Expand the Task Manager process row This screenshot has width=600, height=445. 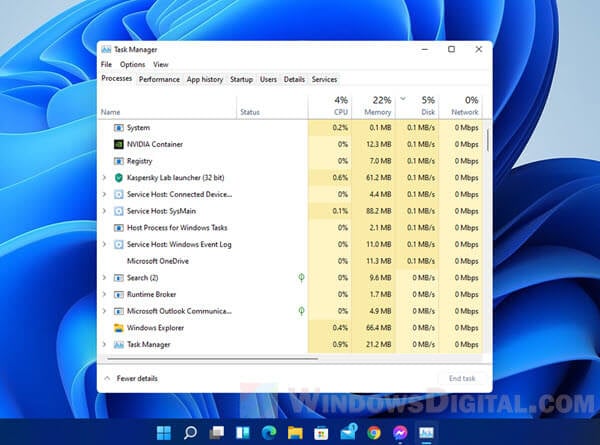tap(104, 344)
